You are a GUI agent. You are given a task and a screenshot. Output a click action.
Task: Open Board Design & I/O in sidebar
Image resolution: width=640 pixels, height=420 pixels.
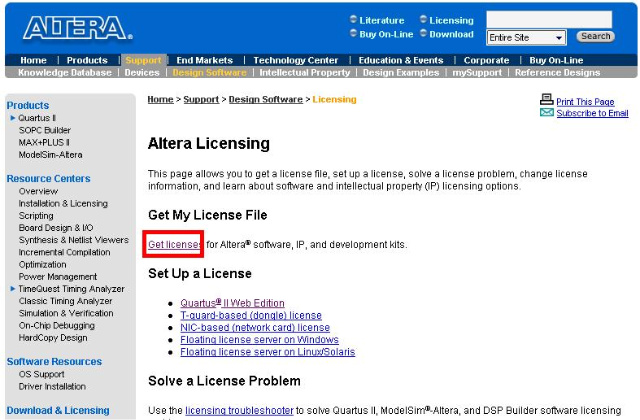tap(56, 228)
